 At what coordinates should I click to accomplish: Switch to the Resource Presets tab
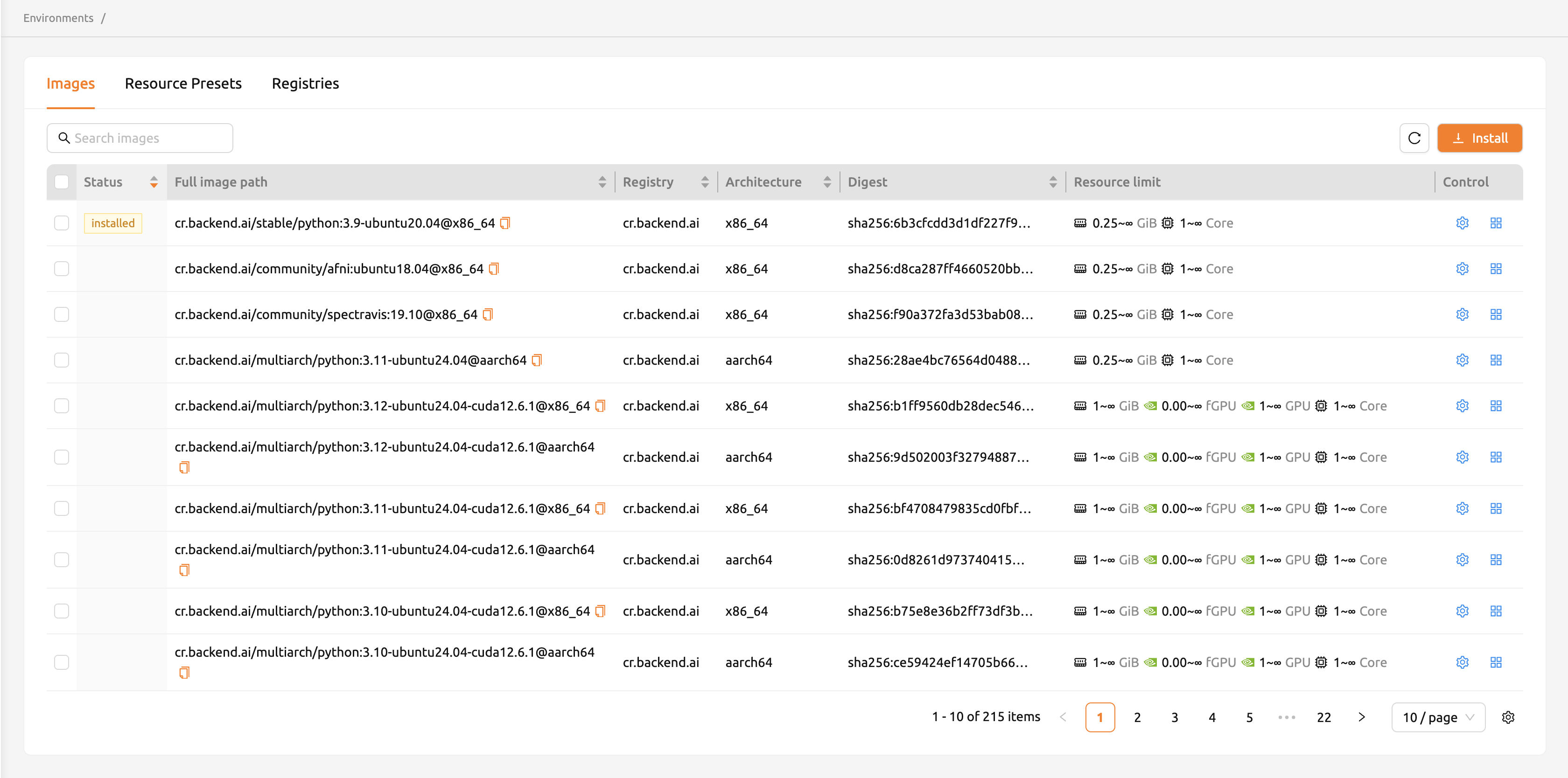[x=183, y=83]
